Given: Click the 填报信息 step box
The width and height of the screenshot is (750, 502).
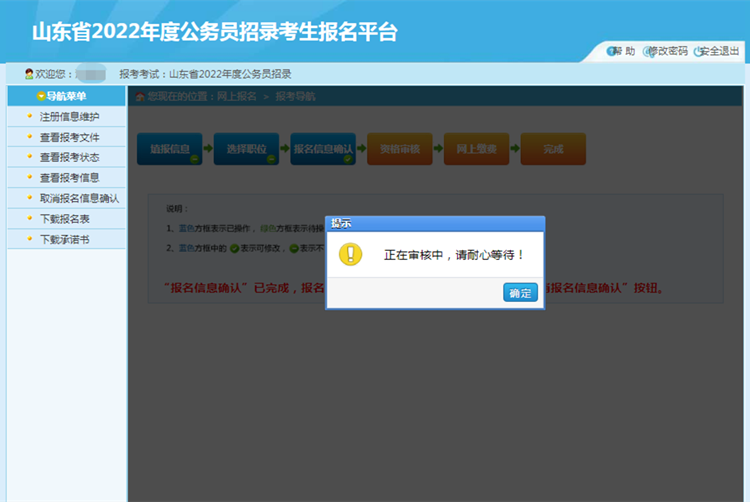Looking at the screenshot, I should pos(170,149).
